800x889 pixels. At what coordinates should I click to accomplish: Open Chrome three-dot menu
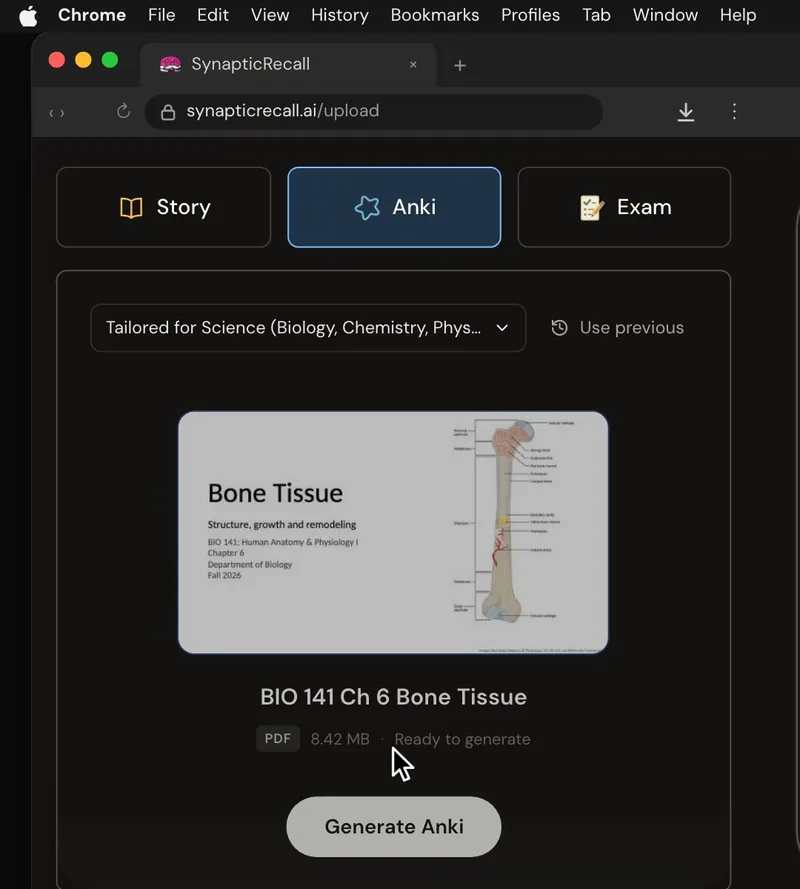click(x=734, y=111)
